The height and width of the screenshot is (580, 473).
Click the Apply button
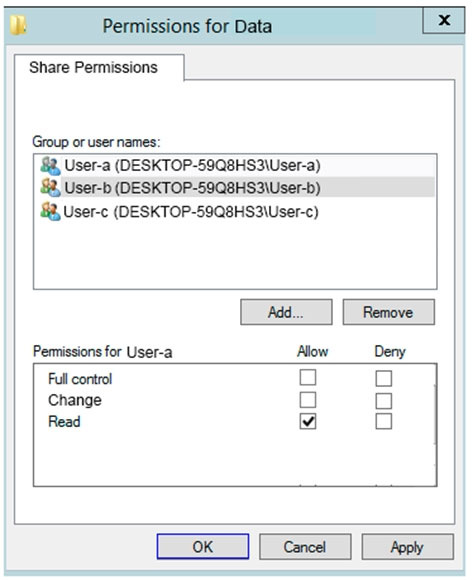pos(408,546)
